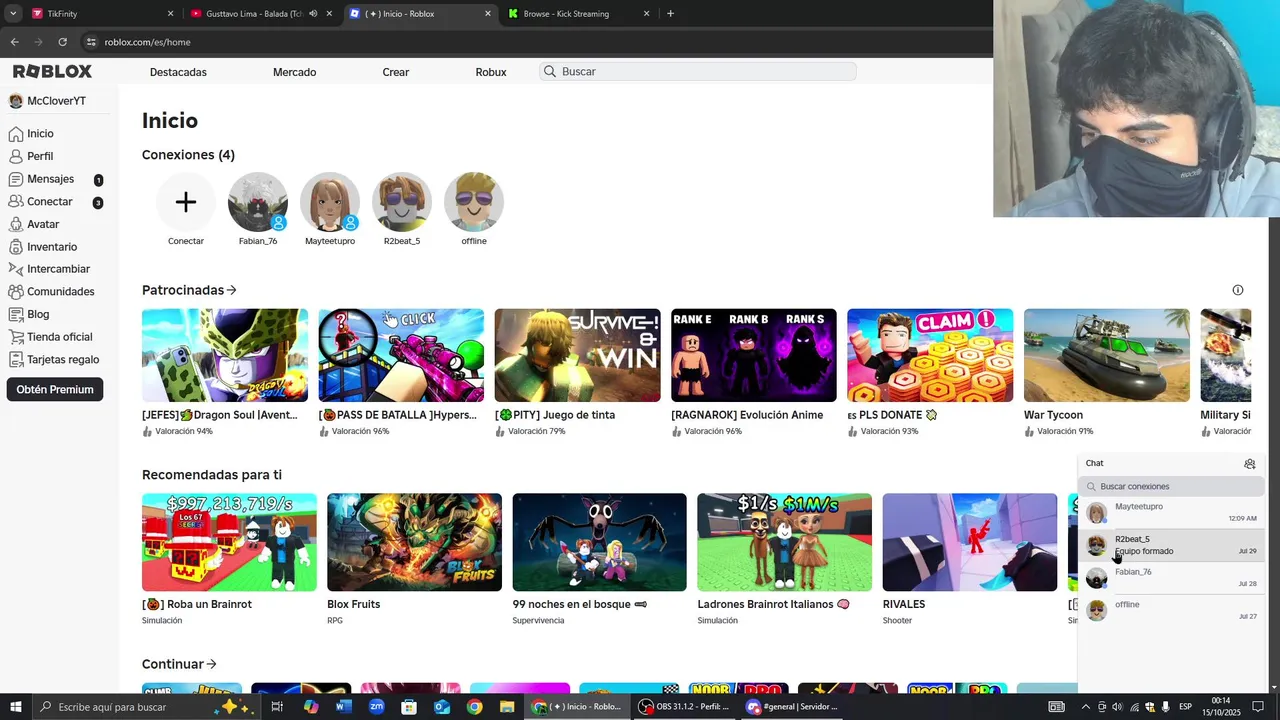Open Windows Start menu
The height and width of the screenshot is (720, 1280).
(16, 707)
